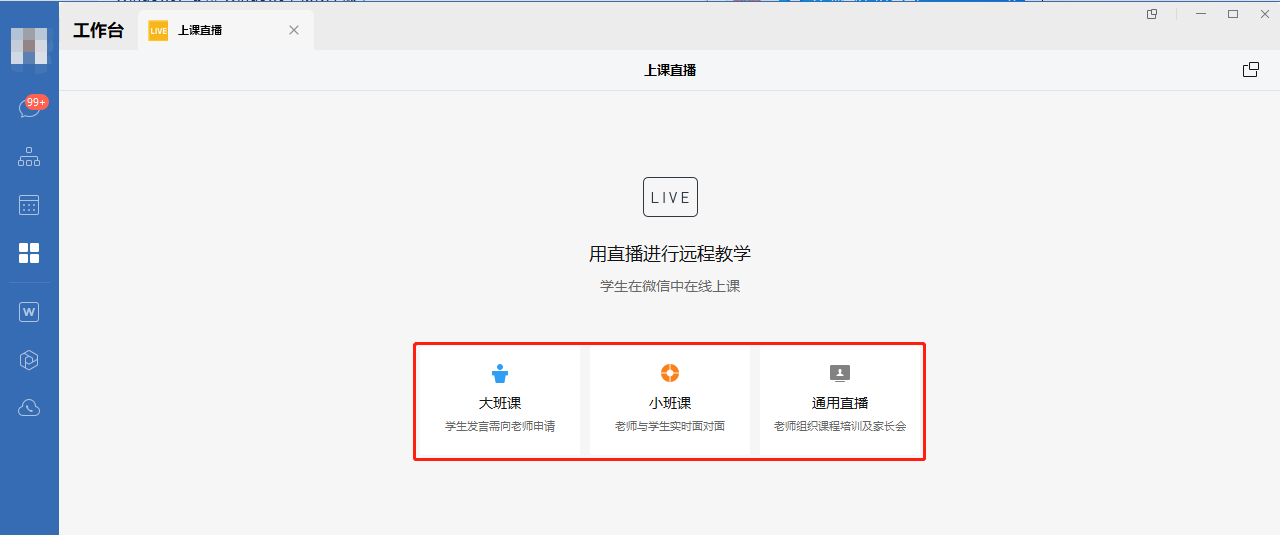The height and width of the screenshot is (535, 1280).
Task: Click the blurred user avatar at top left
Action: [29, 47]
